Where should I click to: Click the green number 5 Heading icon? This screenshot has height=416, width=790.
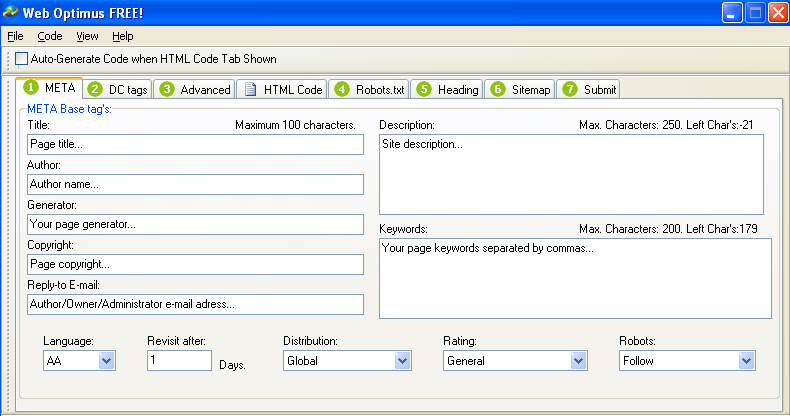425,90
